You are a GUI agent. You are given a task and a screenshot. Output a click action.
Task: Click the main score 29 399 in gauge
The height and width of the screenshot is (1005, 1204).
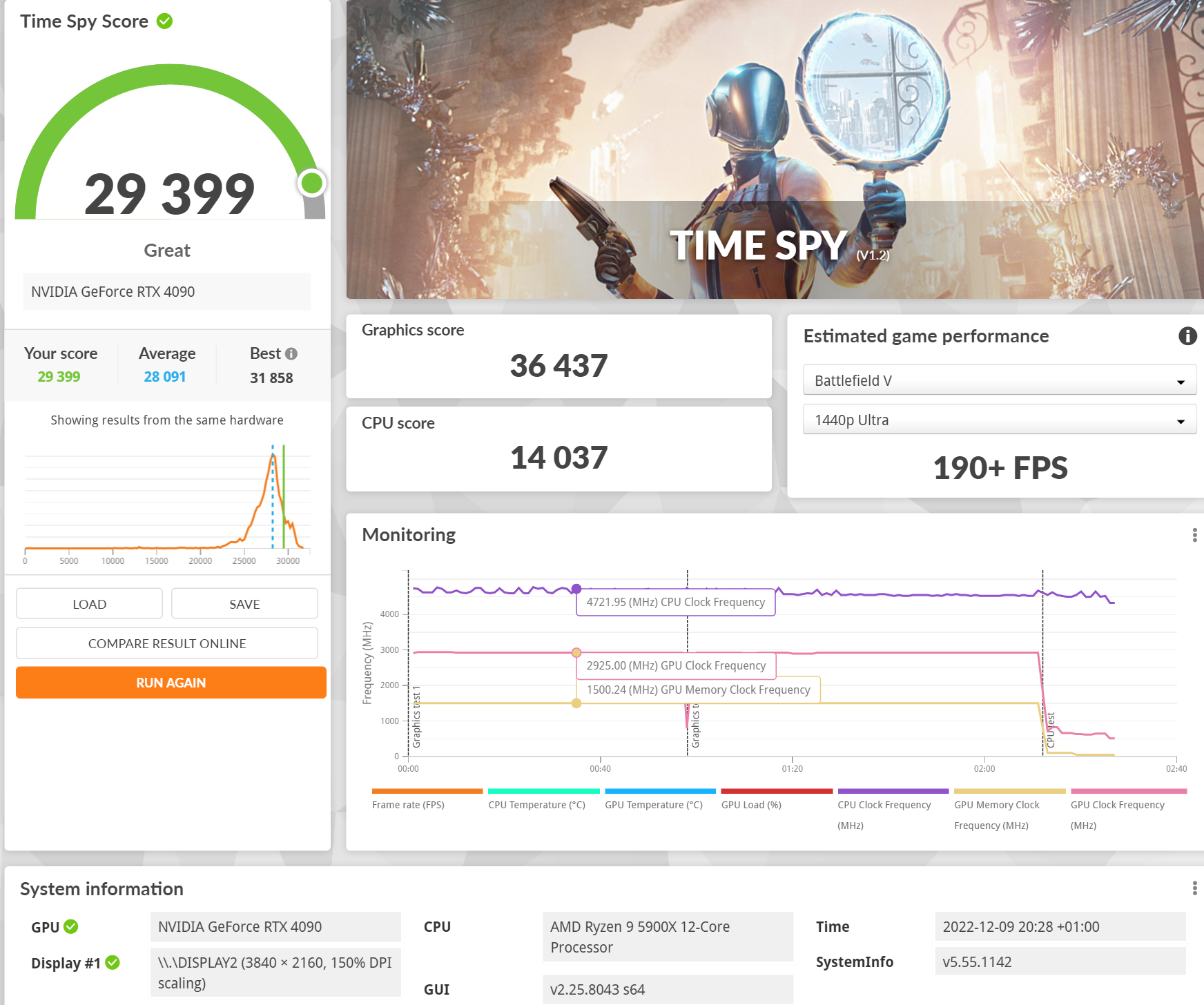pyautogui.click(x=169, y=193)
